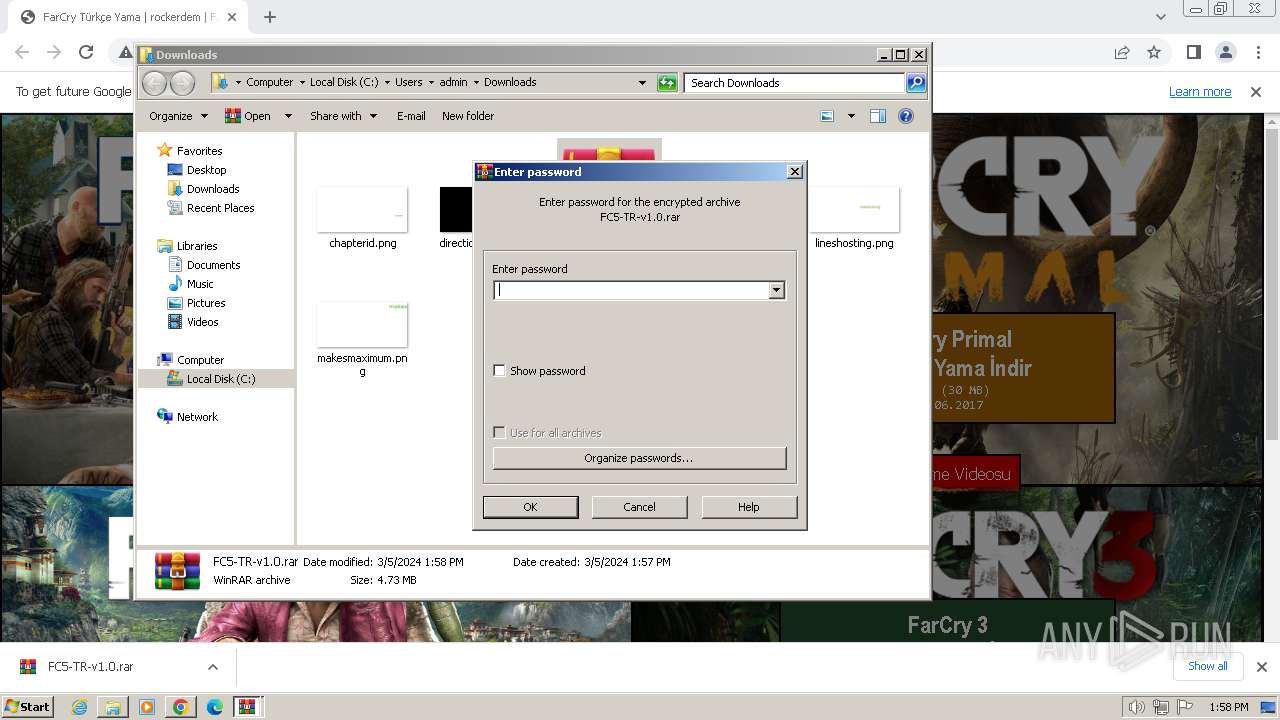Open Explorer help question mark icon
The height and width of the screenshot is (720, 1280).
click(906, 116)
